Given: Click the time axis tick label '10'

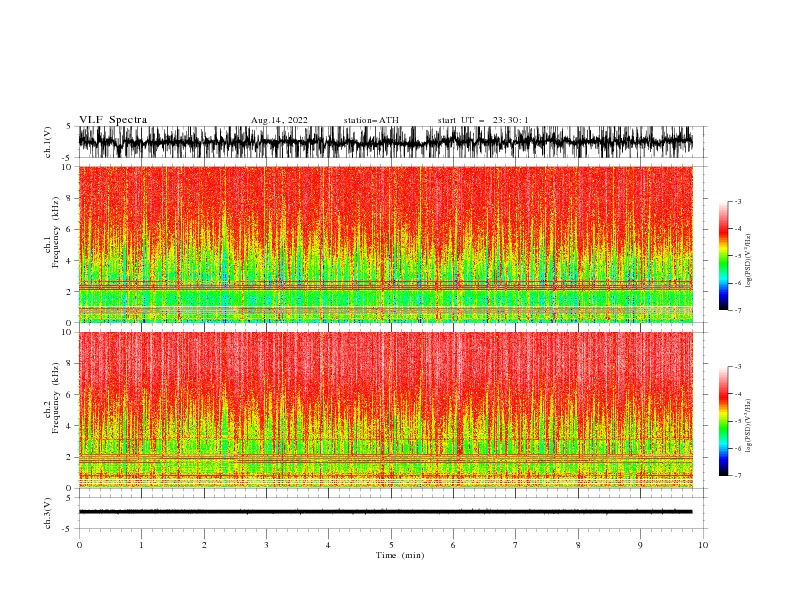Looking at the screenshot, I should point(703,545).
